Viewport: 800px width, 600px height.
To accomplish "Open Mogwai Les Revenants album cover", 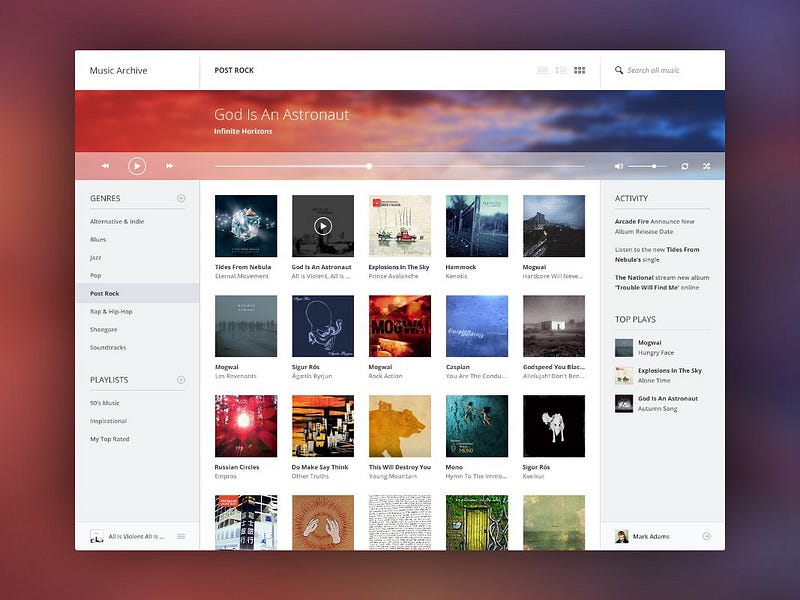I will [x=246, y=326].
